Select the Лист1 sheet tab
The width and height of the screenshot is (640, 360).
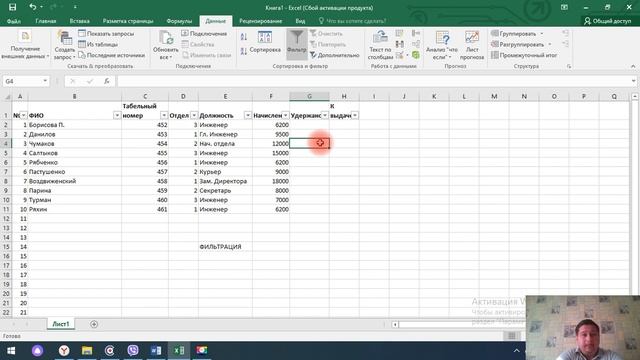pyautogui.click(x=61, y=324)
